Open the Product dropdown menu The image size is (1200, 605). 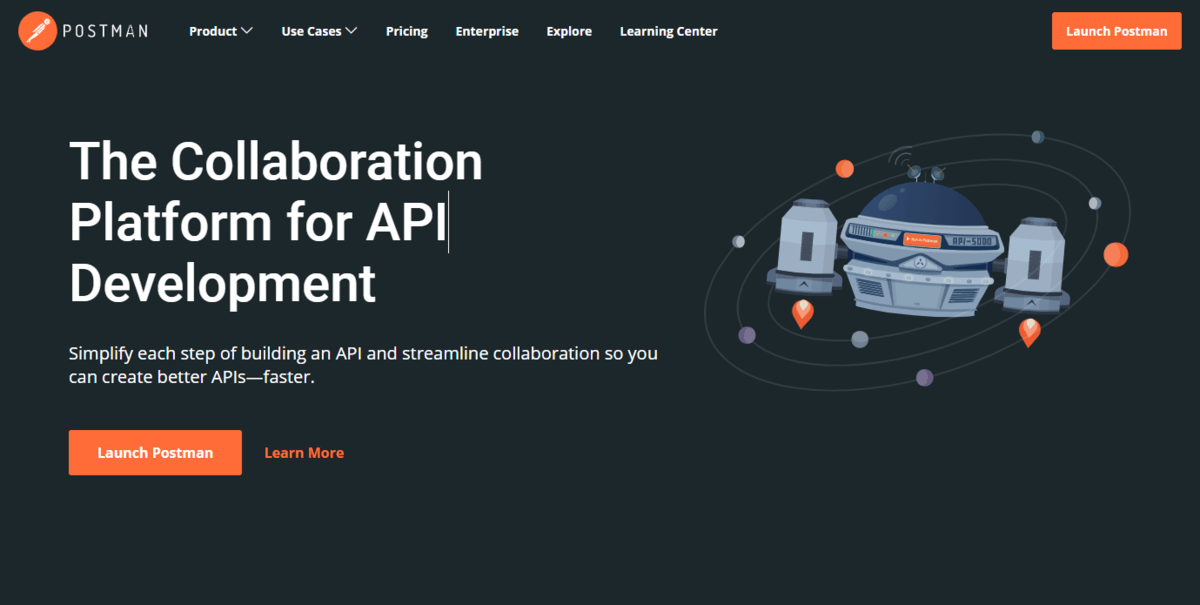click(x=221, y=31)
